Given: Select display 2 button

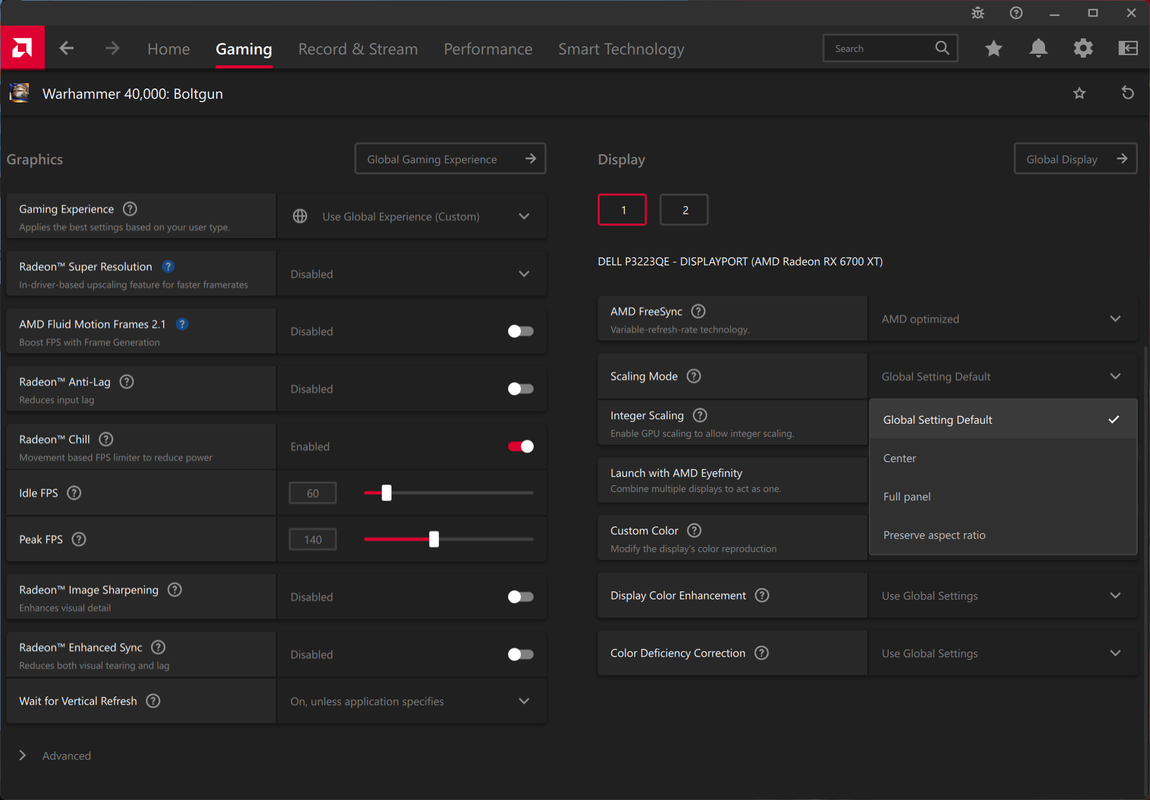Looking at the screenshot, I should [684, 210].
